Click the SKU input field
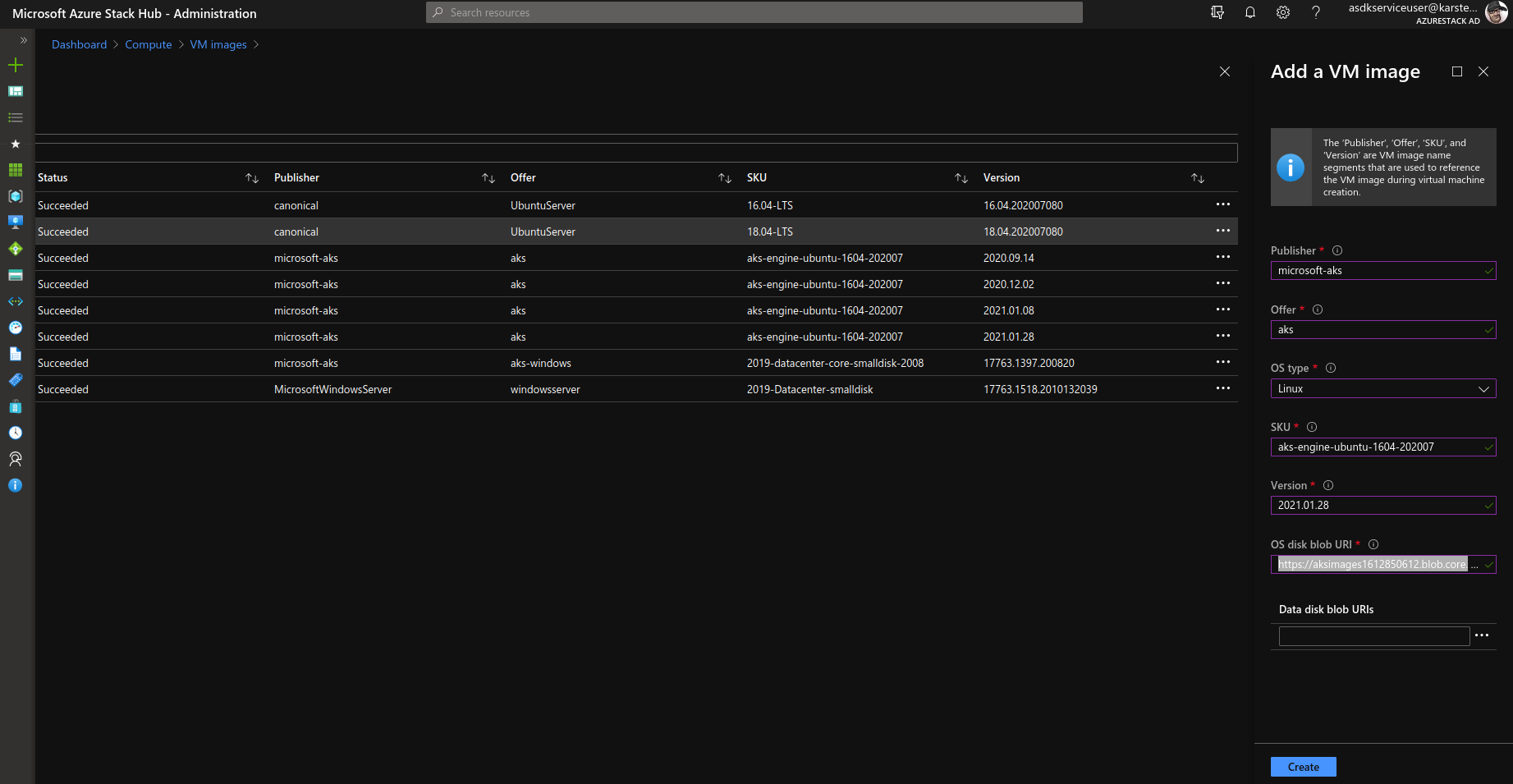This screenshot has height=784, width=1513. pos(1383,447)
